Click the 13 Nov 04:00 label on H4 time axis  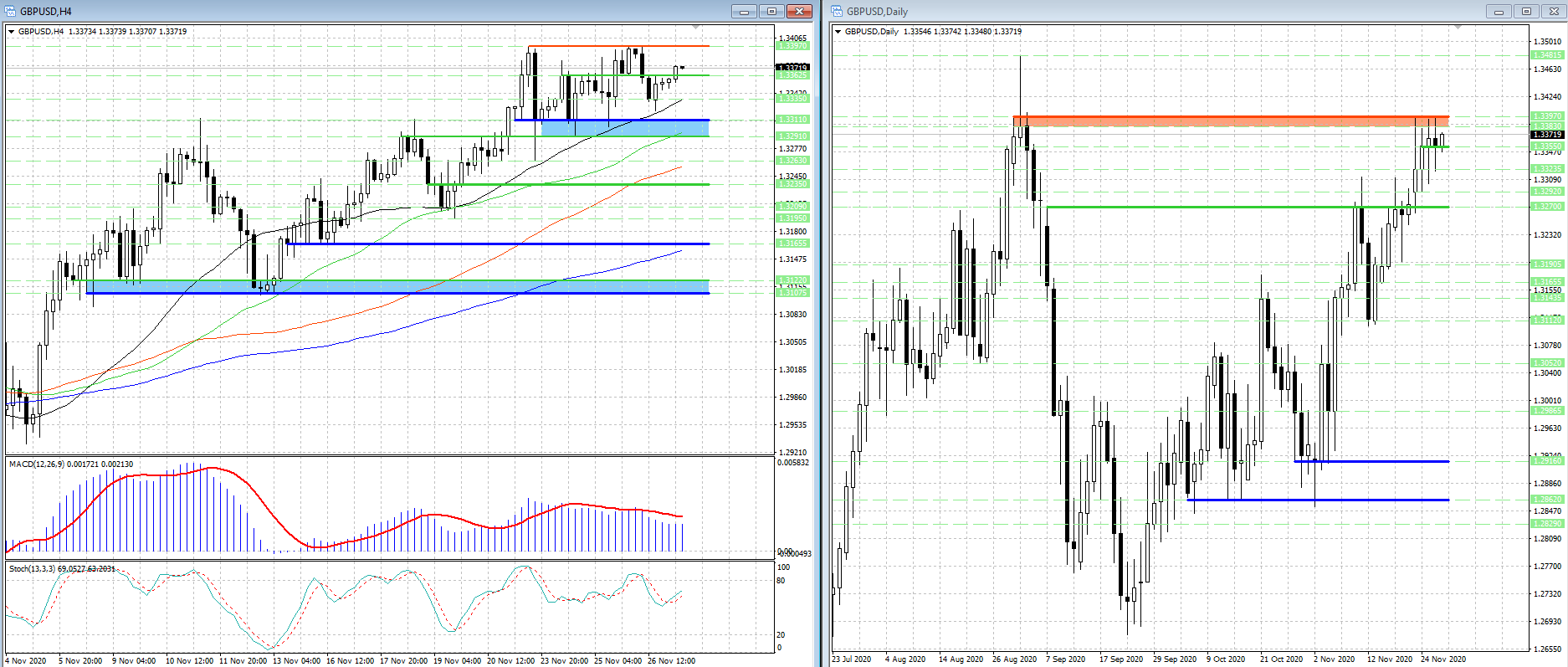coord(296,660)
